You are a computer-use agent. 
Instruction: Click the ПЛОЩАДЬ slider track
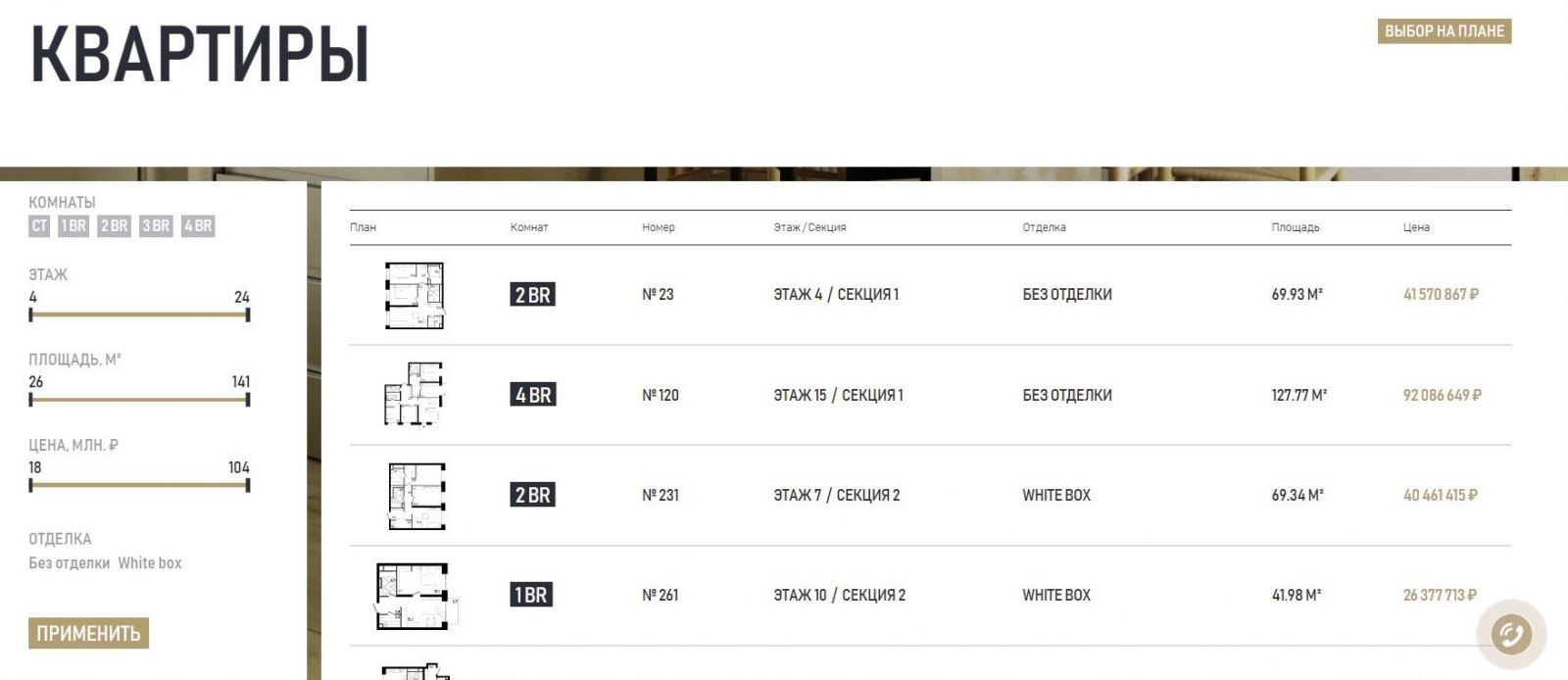(139, 400)
